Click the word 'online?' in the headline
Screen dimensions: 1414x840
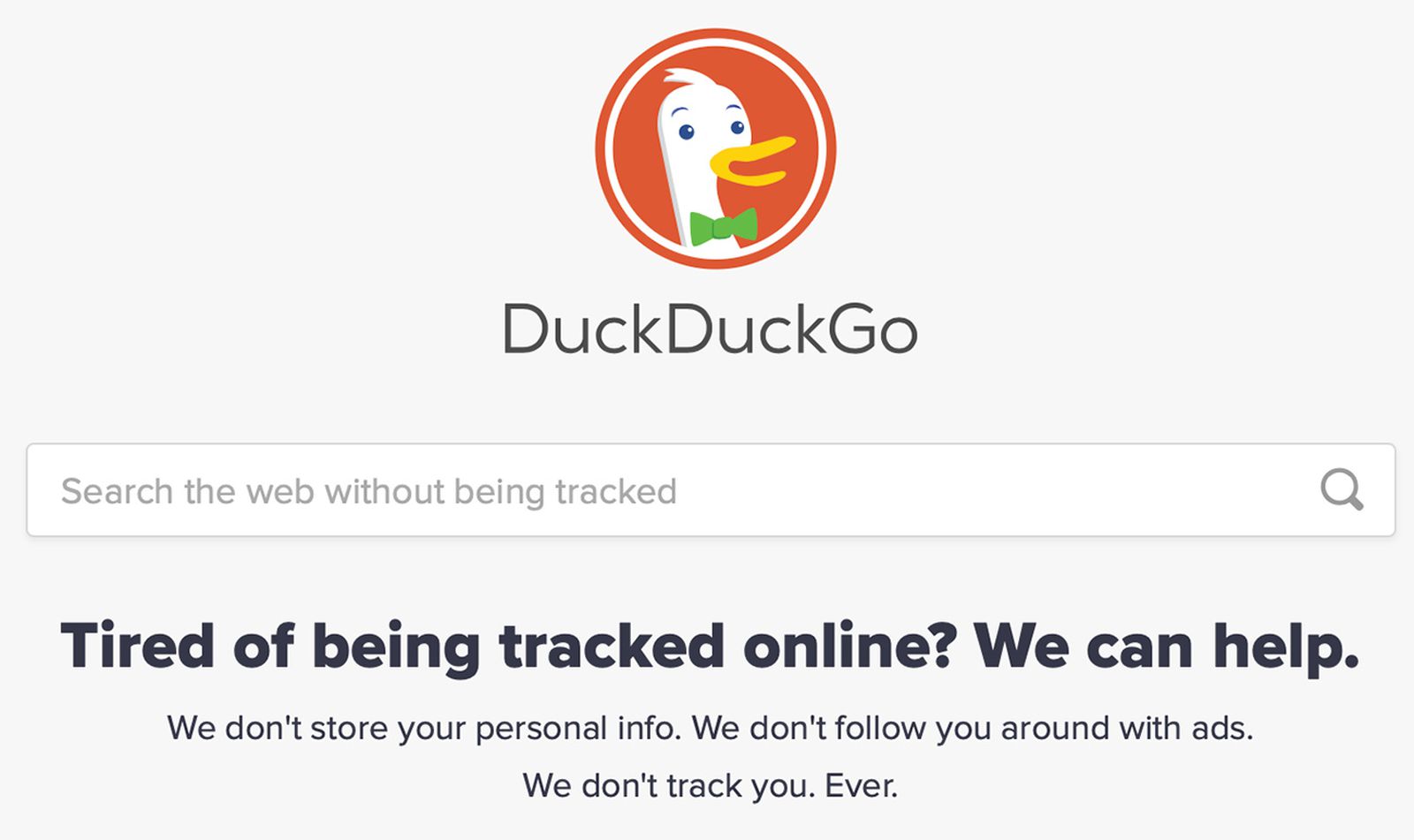tap(850, 647)
